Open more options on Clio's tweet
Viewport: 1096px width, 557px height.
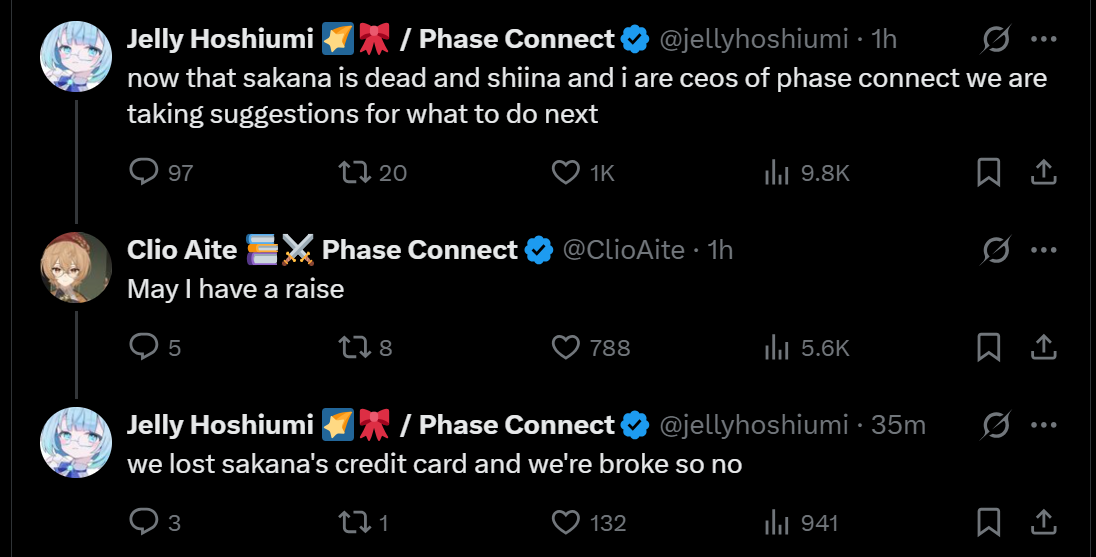point(1043,250)
